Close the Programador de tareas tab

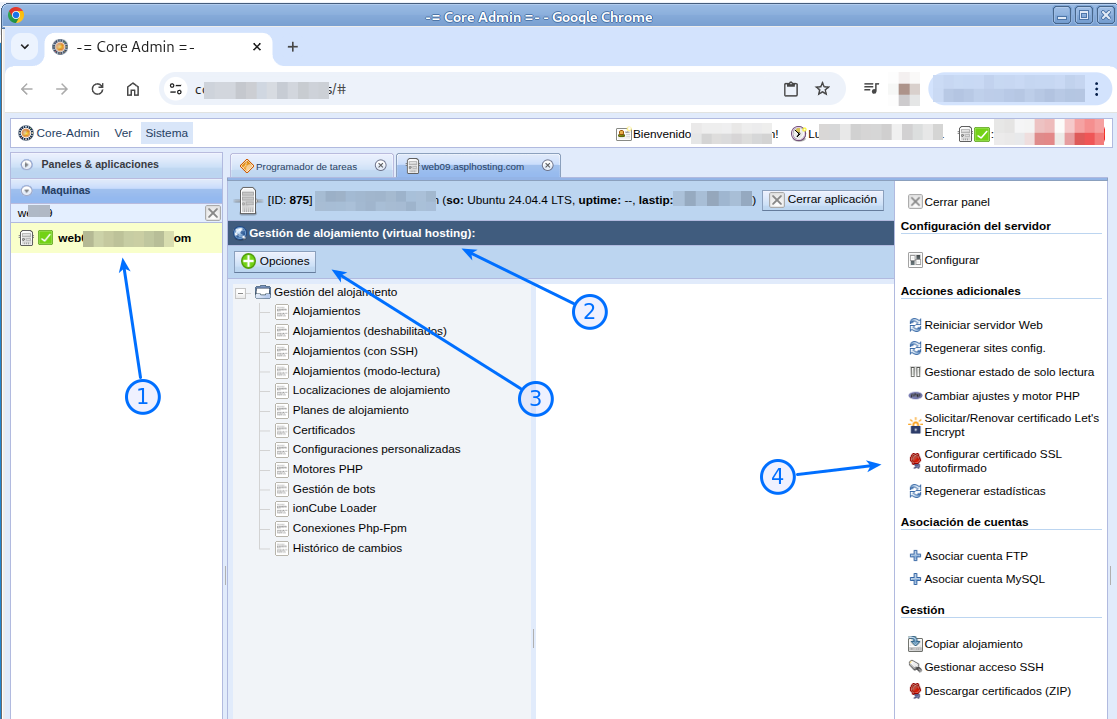point(381,165)
